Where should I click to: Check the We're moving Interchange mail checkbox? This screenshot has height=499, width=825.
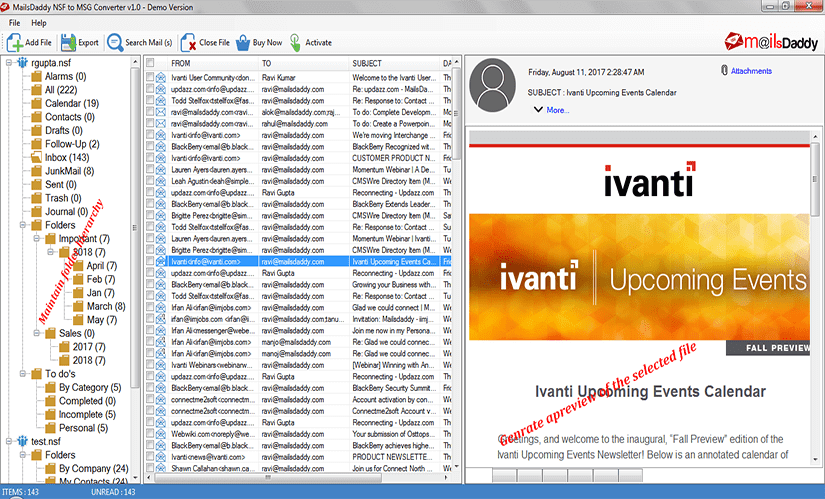[x=150, y=135]
